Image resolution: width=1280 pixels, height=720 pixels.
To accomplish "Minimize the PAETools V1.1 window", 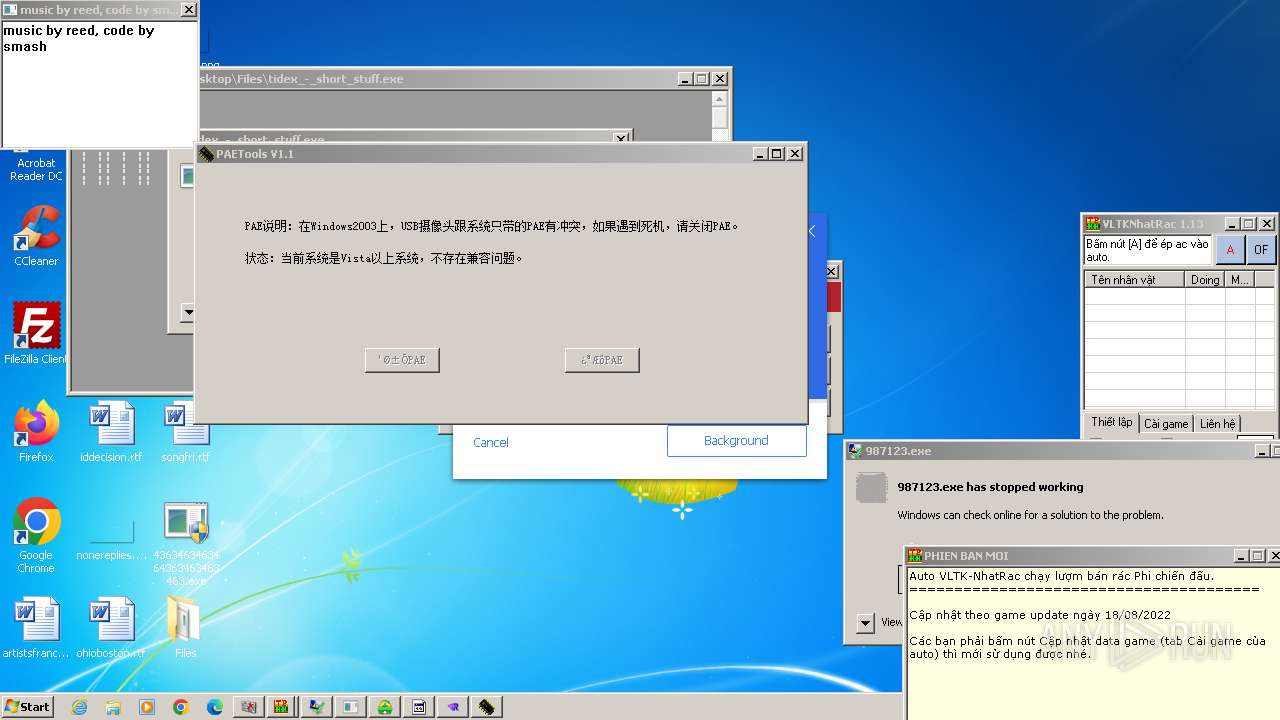I will pyautogui.click(x=761, y=154).
